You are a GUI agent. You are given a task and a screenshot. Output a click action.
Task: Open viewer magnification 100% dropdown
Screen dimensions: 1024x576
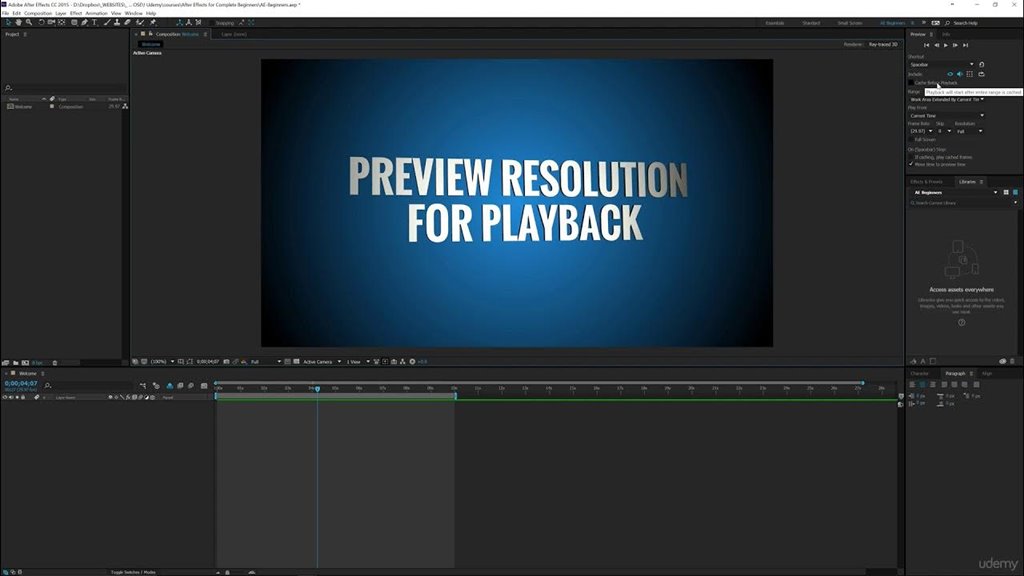pyautogui.click(x=163, y=361)
